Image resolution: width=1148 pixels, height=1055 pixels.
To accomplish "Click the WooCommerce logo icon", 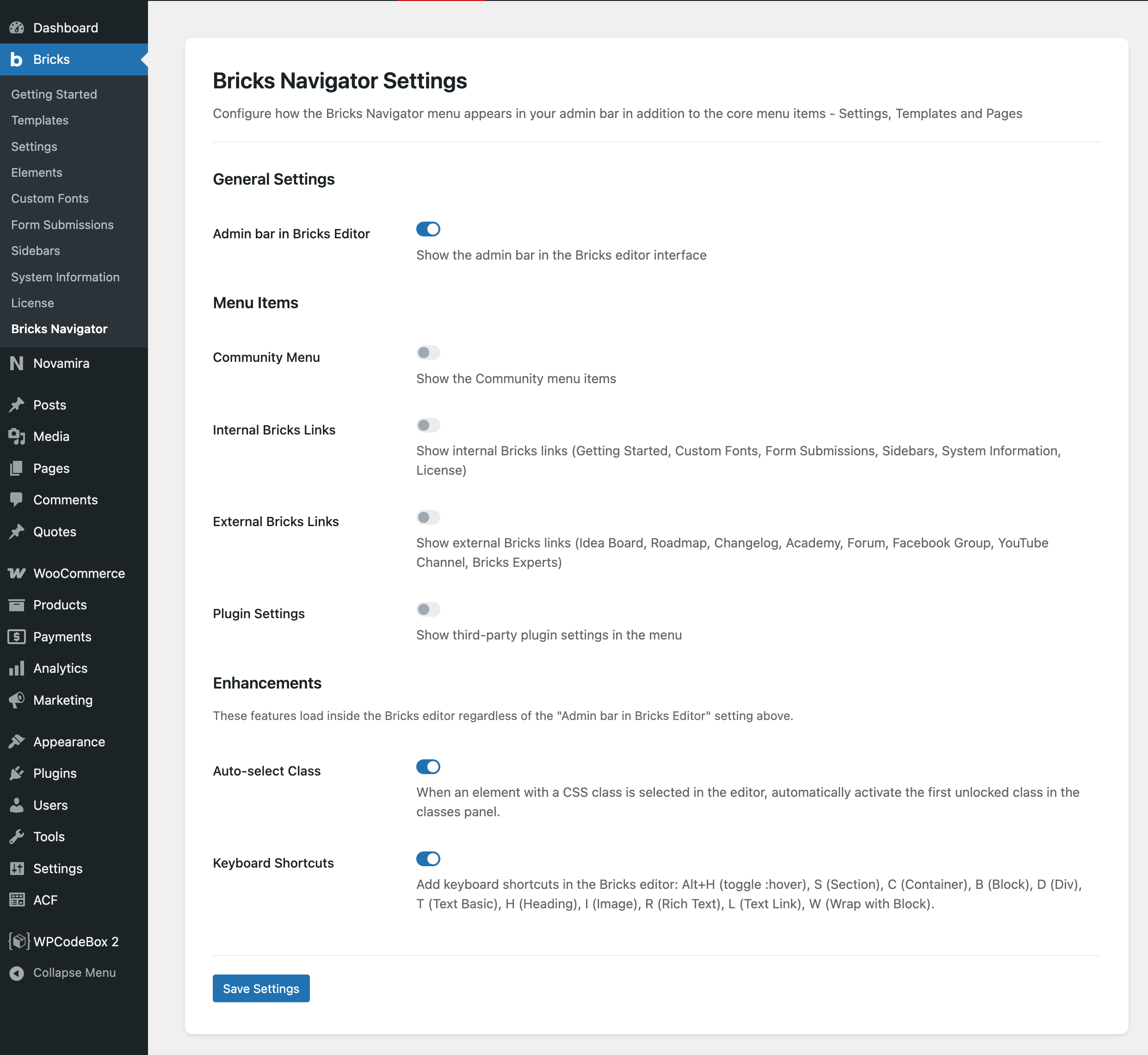I will click(x=17, y=573).
